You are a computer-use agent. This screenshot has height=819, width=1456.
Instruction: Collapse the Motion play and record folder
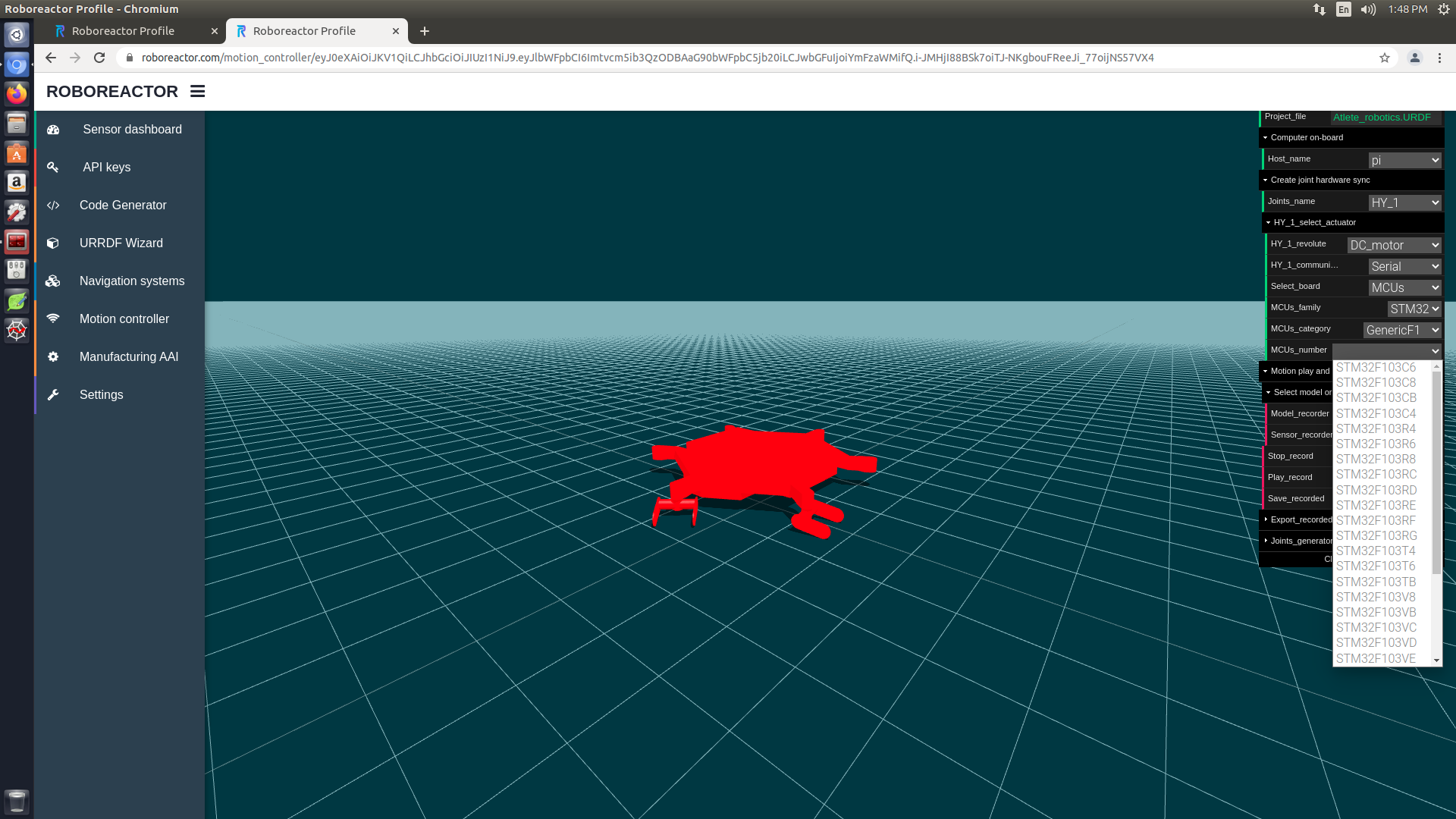(1296, 371)
